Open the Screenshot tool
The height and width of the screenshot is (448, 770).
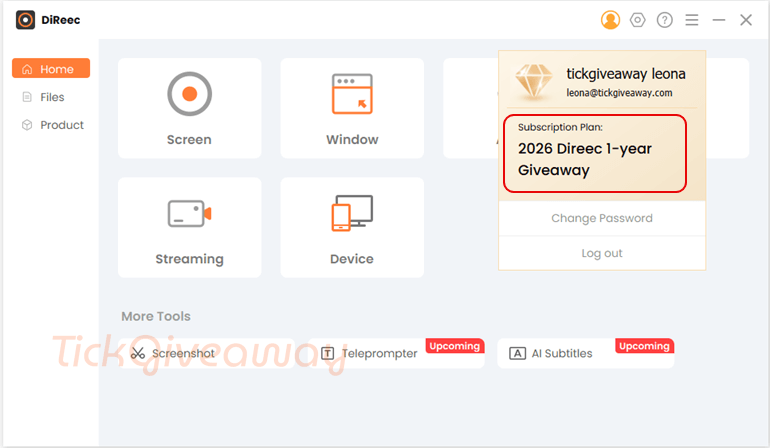click(x=206, y=353)
